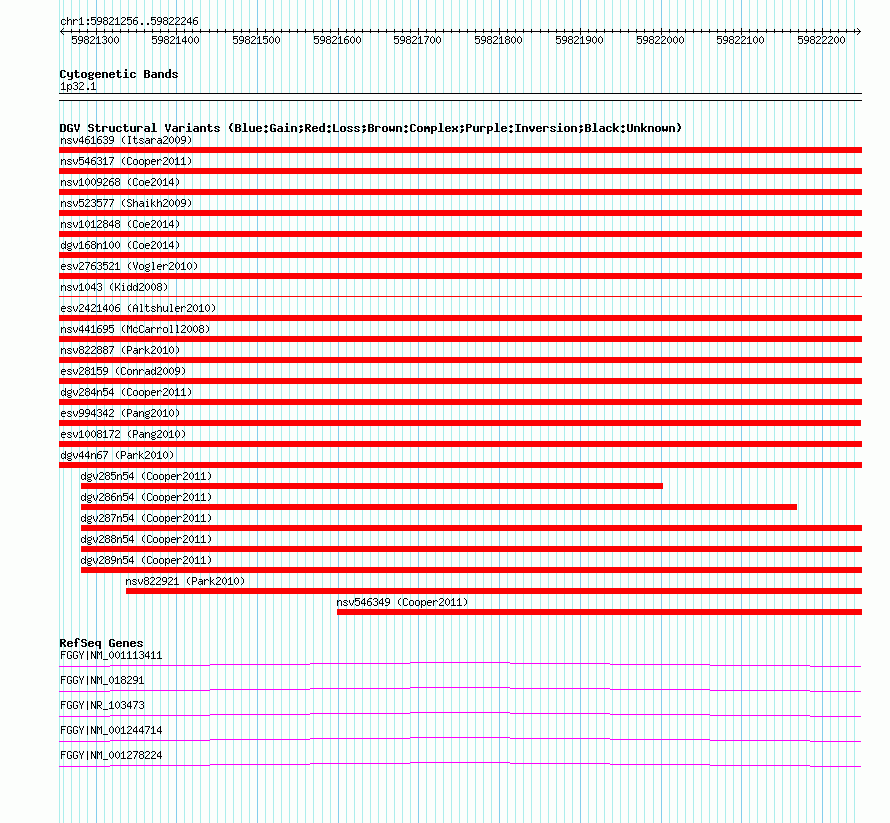Image resolution: width=890 pixels, height=823 pixels.
Task: Click dgv44n67 (Park2010) label
Action: pyautogui.click(x=117, y=455)
